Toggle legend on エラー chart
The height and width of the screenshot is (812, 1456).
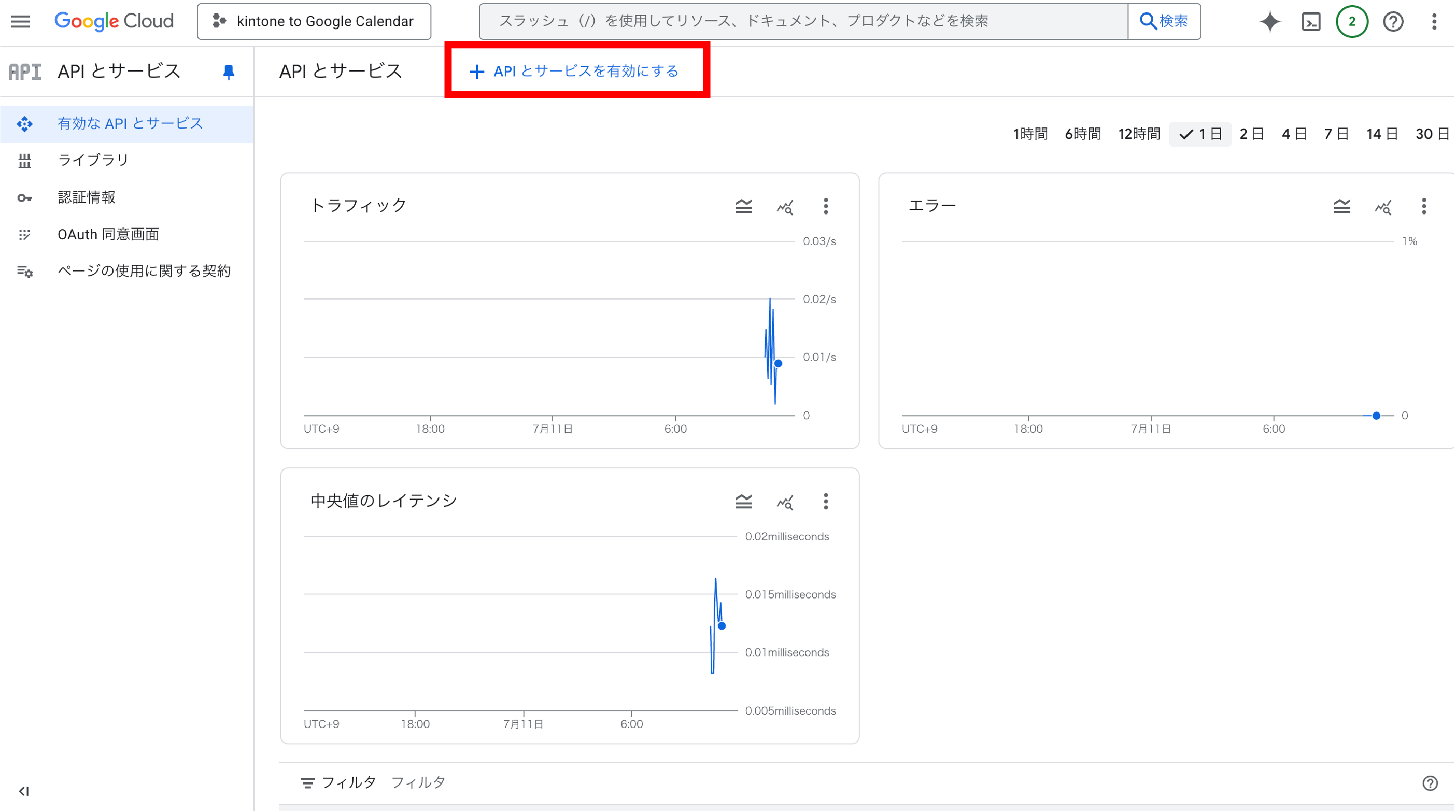coord(1342,206)
